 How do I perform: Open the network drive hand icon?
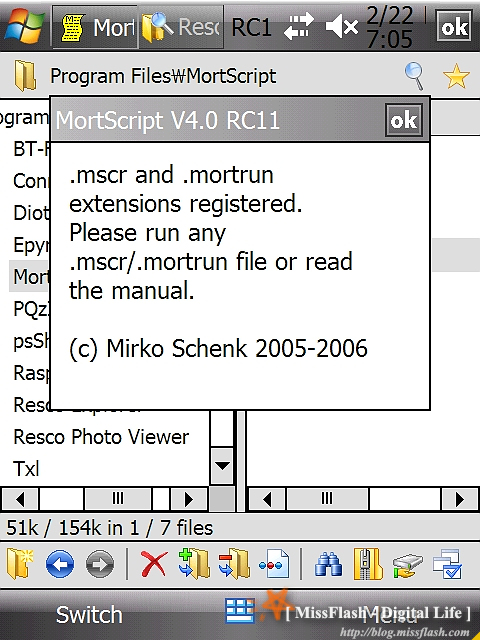[408, 565]
